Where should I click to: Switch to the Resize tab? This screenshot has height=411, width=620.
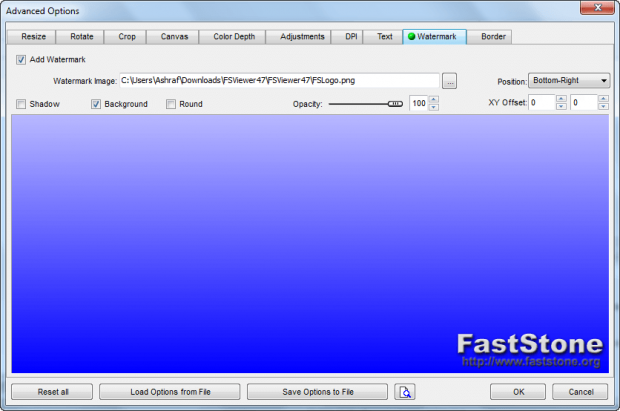pyautogui.click(x=33, y=36)
